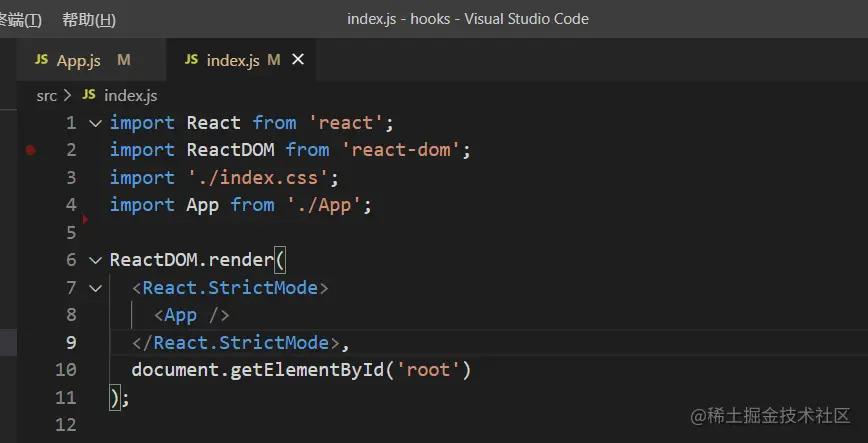Open the 帮助(H) menu

(89, 19)
